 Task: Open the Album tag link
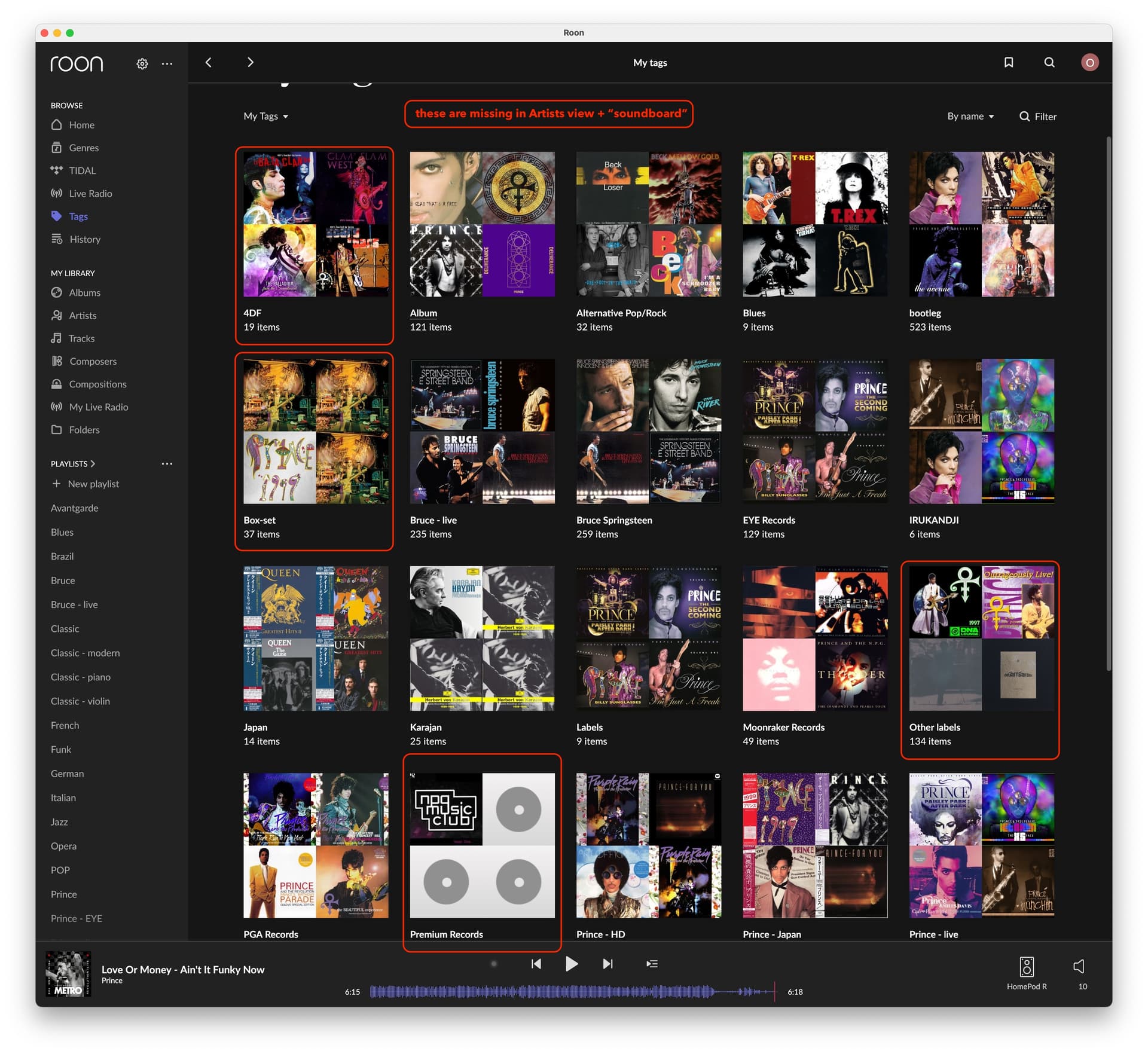pyautogui.click(x=423, y=313)
